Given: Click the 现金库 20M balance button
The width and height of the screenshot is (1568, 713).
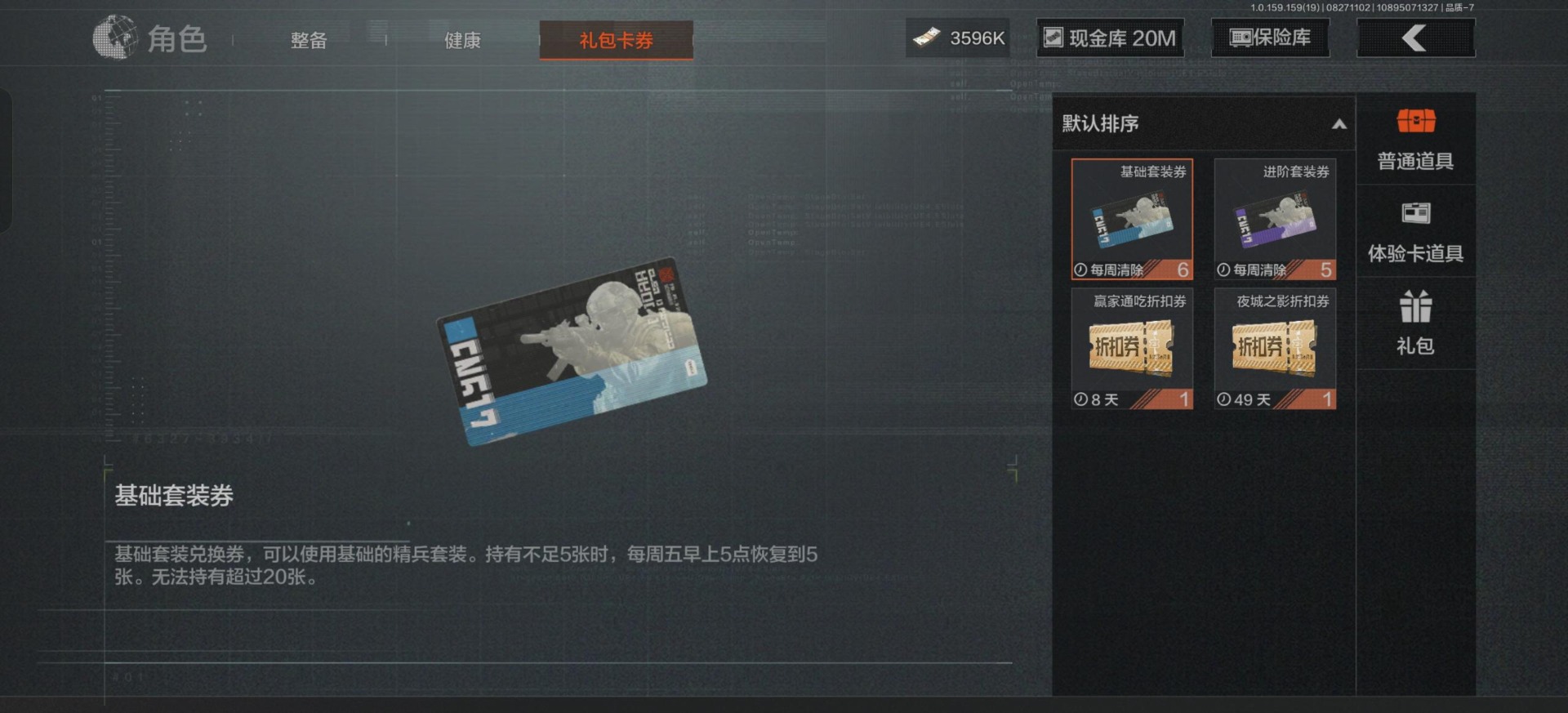Looking at the screenshot, I should coord(1110,38).
